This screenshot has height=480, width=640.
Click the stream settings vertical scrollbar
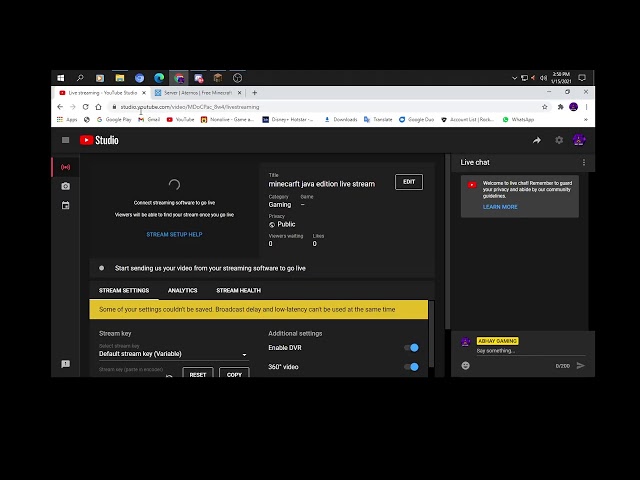[x=431, y=334]
